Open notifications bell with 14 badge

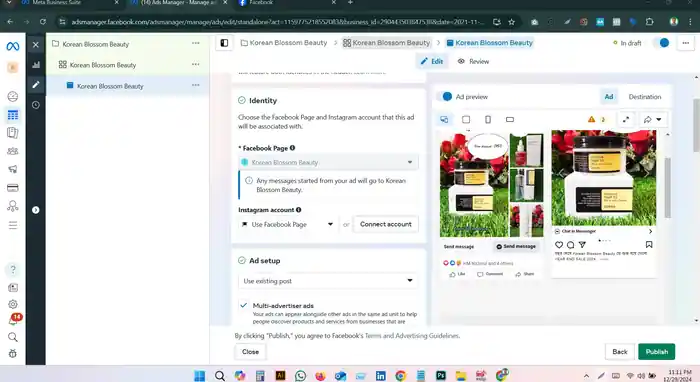[13, 320]
